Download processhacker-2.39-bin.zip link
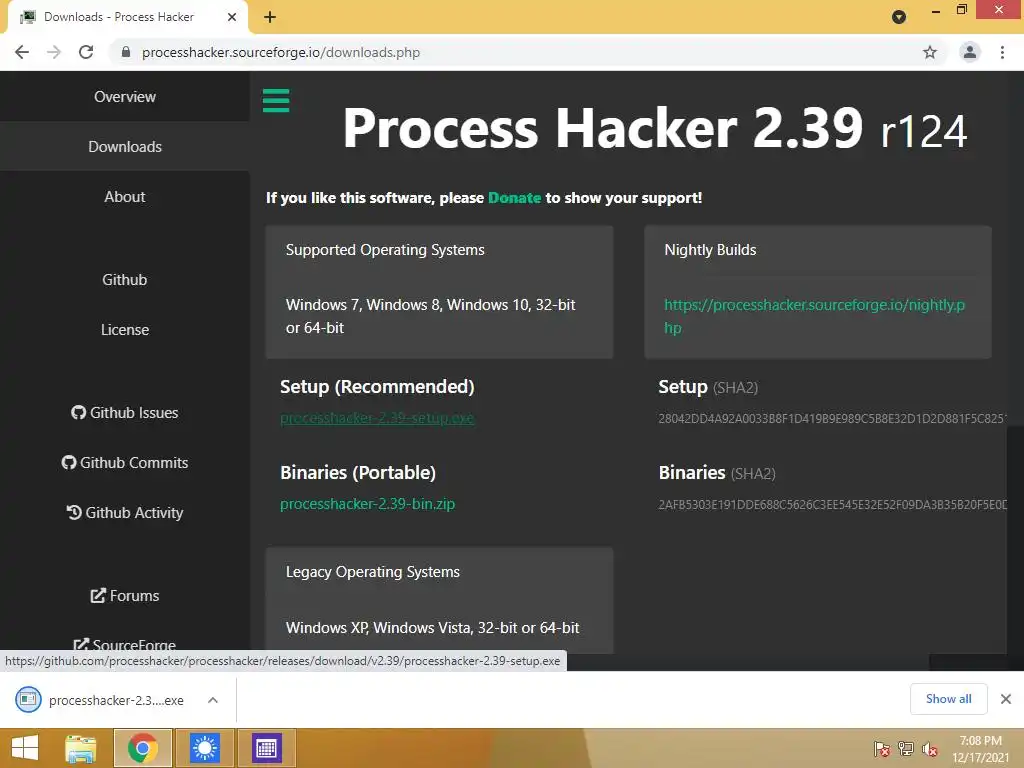Screen dimensions: 1024x768 (368, 504)
